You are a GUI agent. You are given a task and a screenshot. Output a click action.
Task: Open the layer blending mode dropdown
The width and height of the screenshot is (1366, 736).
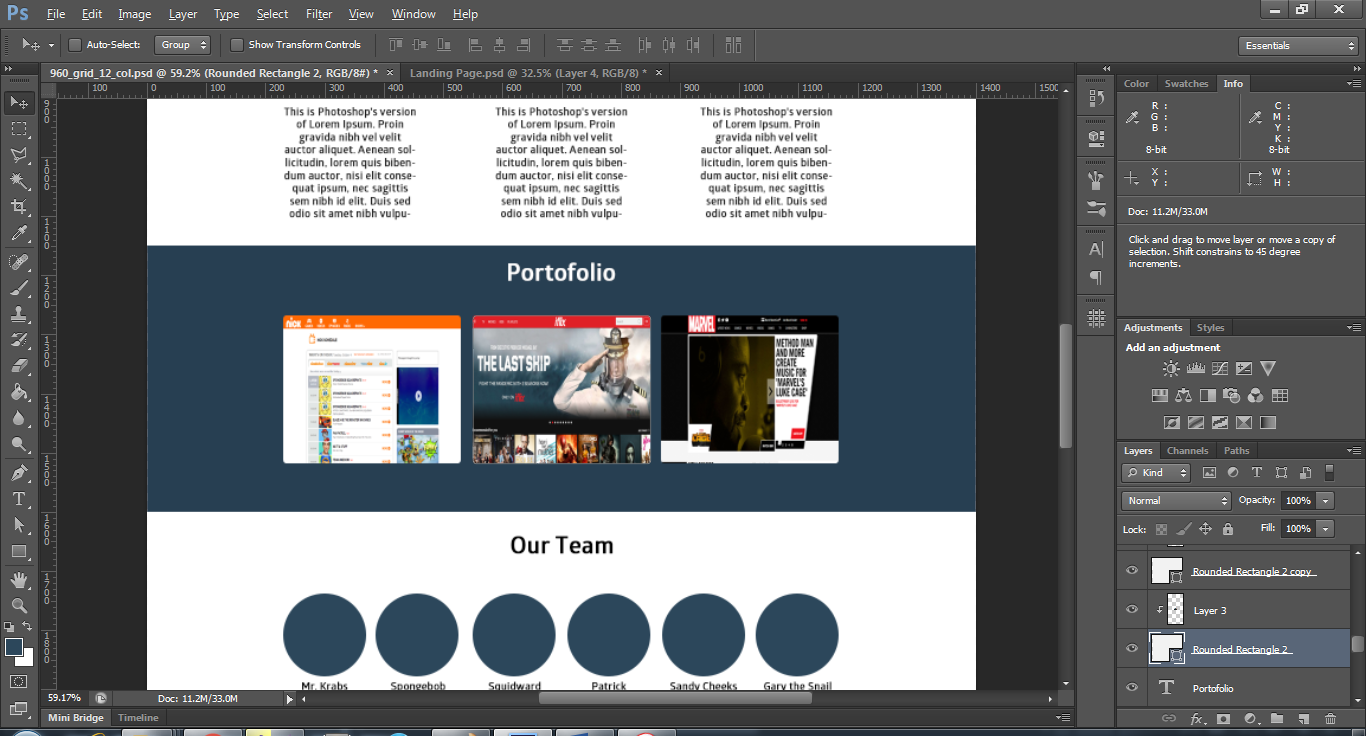1175,499
